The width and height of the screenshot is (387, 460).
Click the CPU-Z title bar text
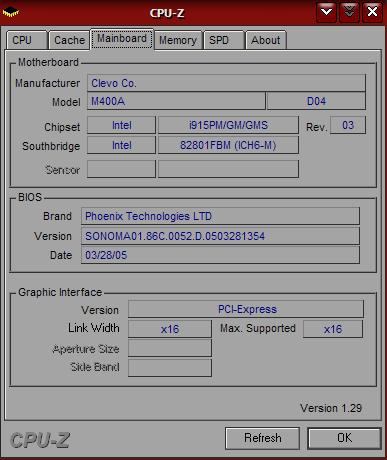[x=167, y=13]
